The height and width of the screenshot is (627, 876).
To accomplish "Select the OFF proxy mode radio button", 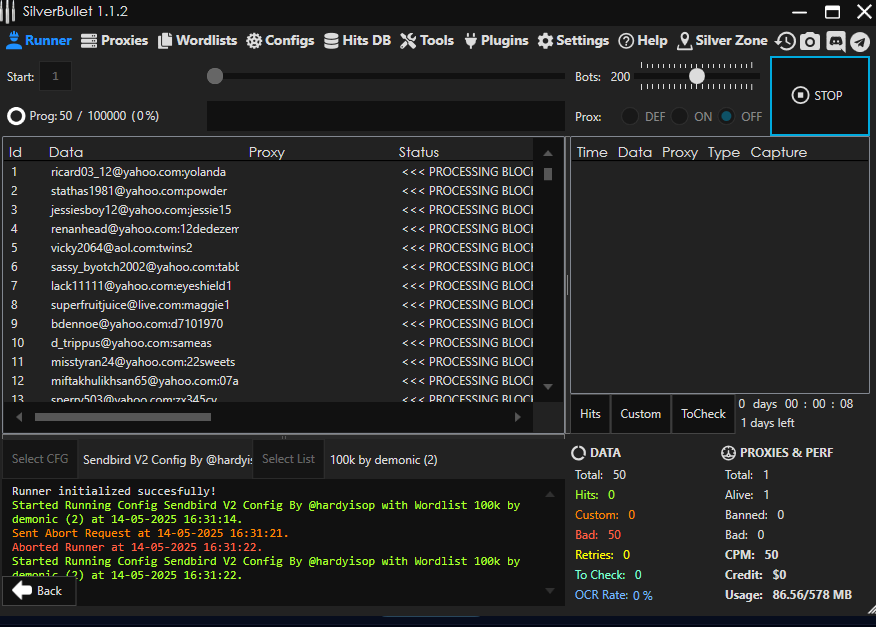I will pyautogui.click(x=727, y=116).
